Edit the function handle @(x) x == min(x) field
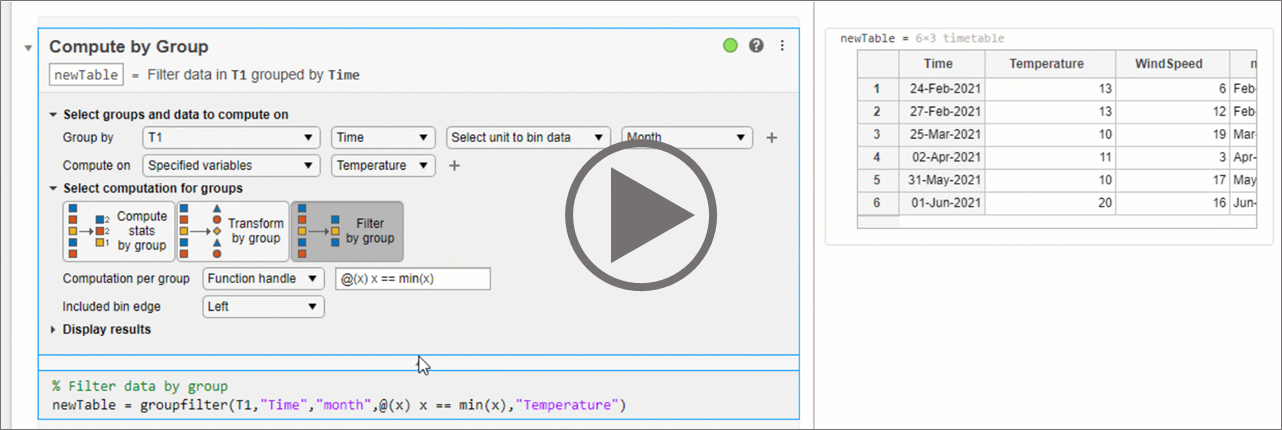Image resolution: width=1282 pixels, height=430 pixels. (413, 279)
